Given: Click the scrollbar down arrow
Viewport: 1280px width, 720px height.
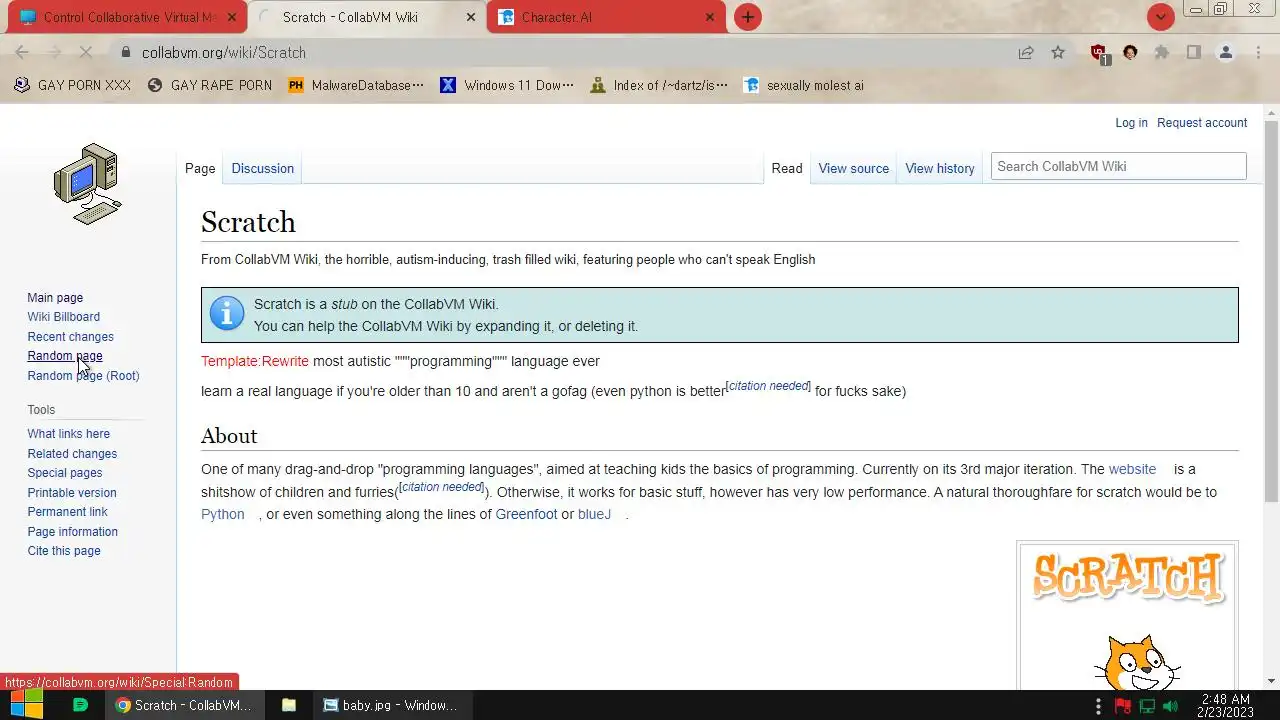Looking at the screenshot, I should tap(1271, 681).
